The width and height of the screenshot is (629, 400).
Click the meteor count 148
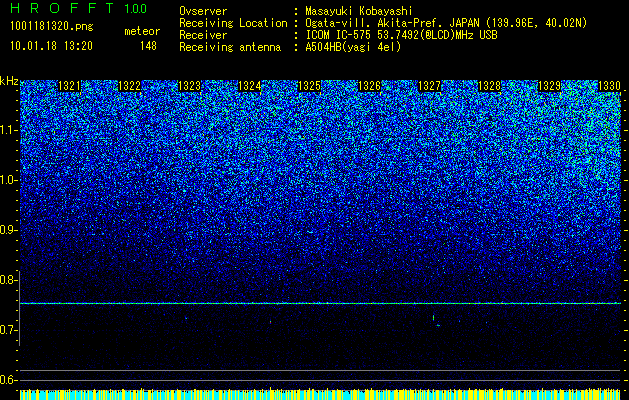pos(148,46)
